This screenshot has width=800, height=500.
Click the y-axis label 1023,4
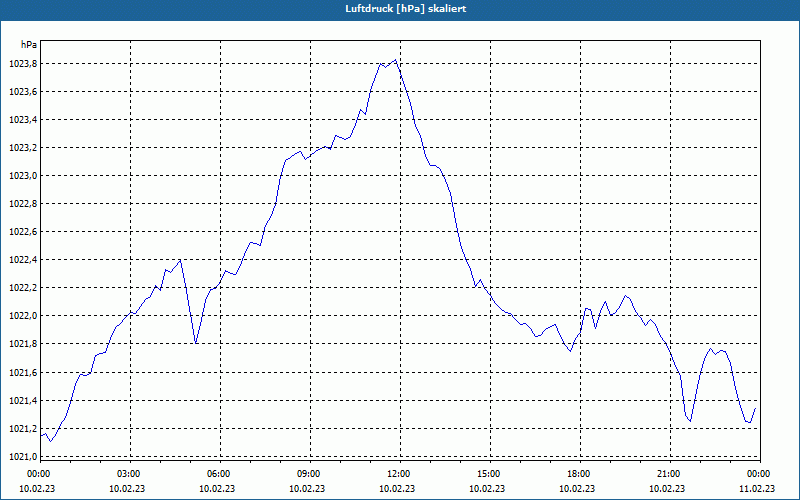pos(23,120)
